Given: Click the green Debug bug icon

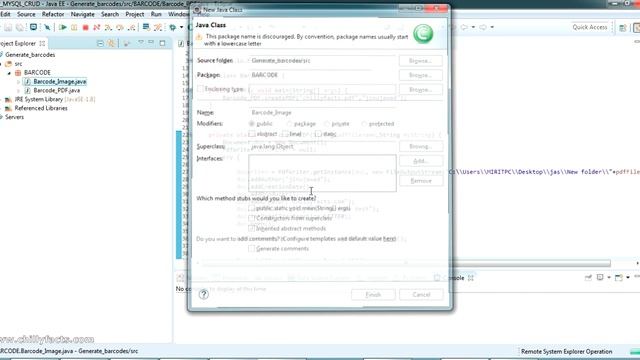Looking at the screenshot, I should [x=173, y=27].
